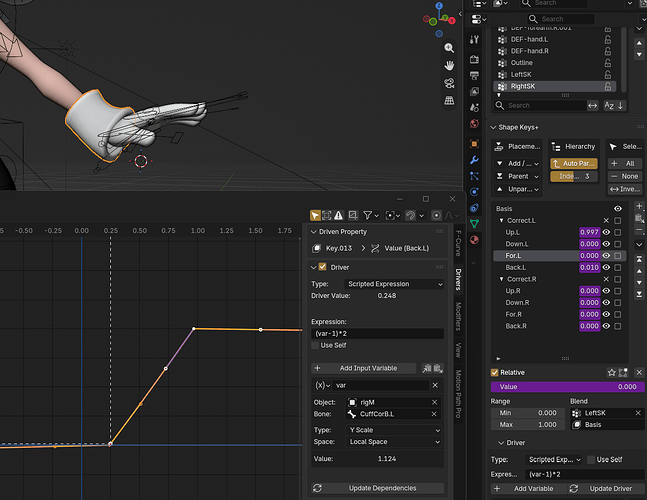Viewport: 647px width, 500px height.
Task: Open variable Type Y Scale dropdown
Action: pos(394,430)
